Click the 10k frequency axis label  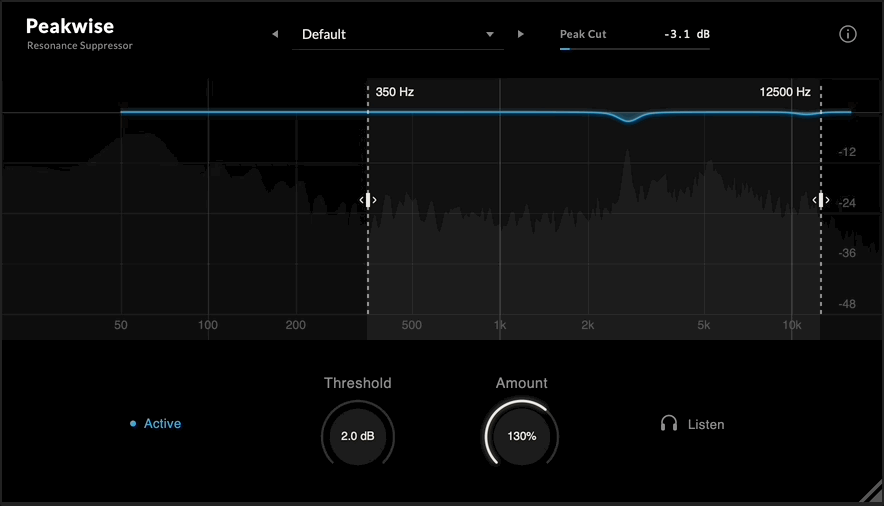792,325
